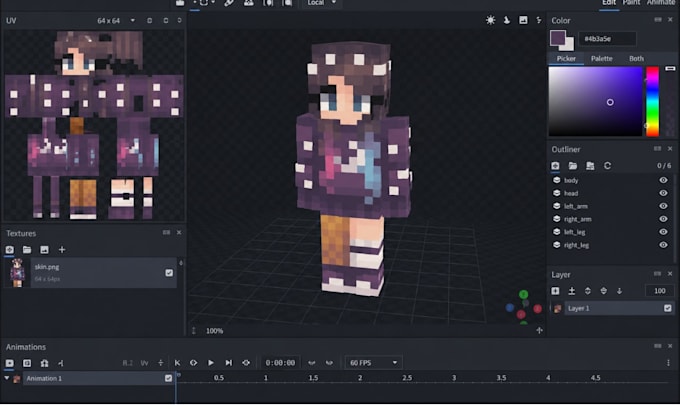Click the plus icon in Textures toolbar
Viewport: 680px width, 409px height.
tap(62, 249)
